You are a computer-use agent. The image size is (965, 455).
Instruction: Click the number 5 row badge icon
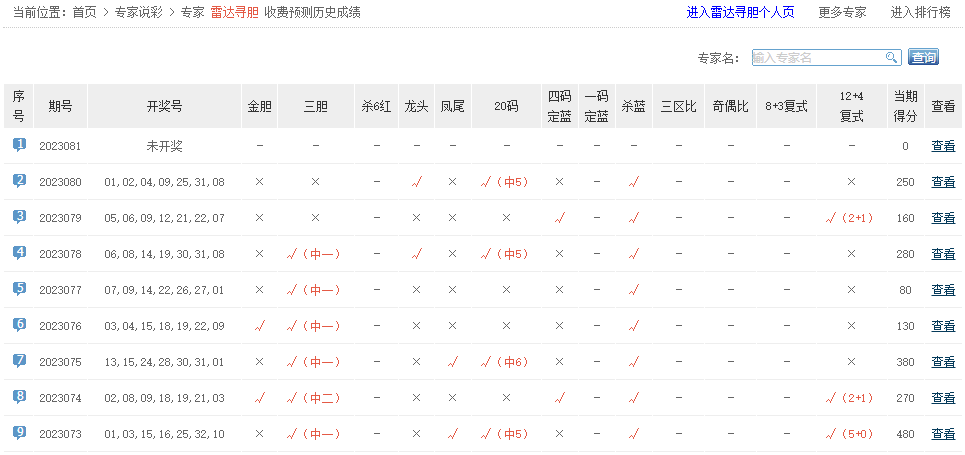pos(19,289)
